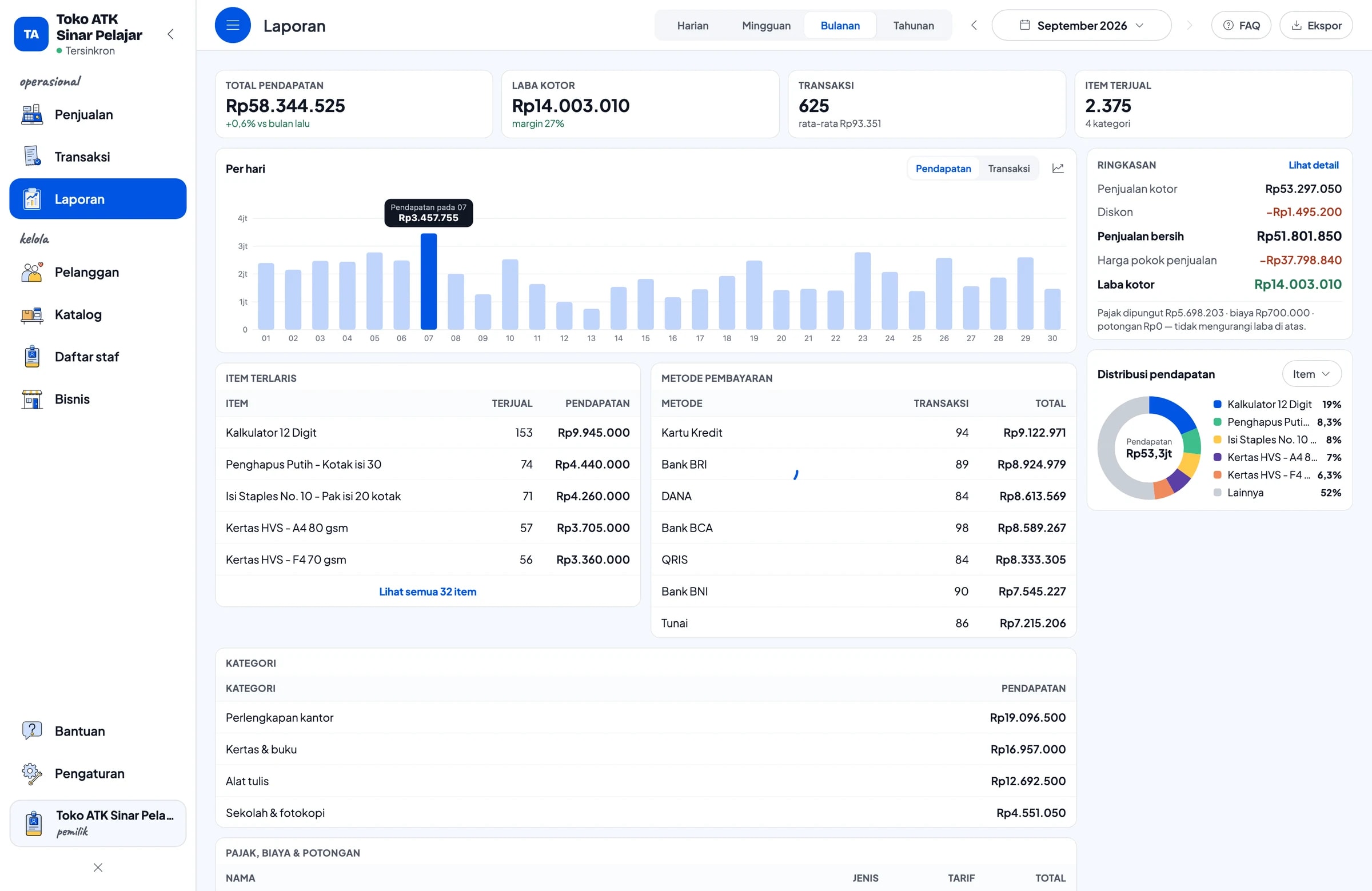Toggle Per hari chart to Pendapatan
The image size is (1372, 891).
(x=943, y=168)
